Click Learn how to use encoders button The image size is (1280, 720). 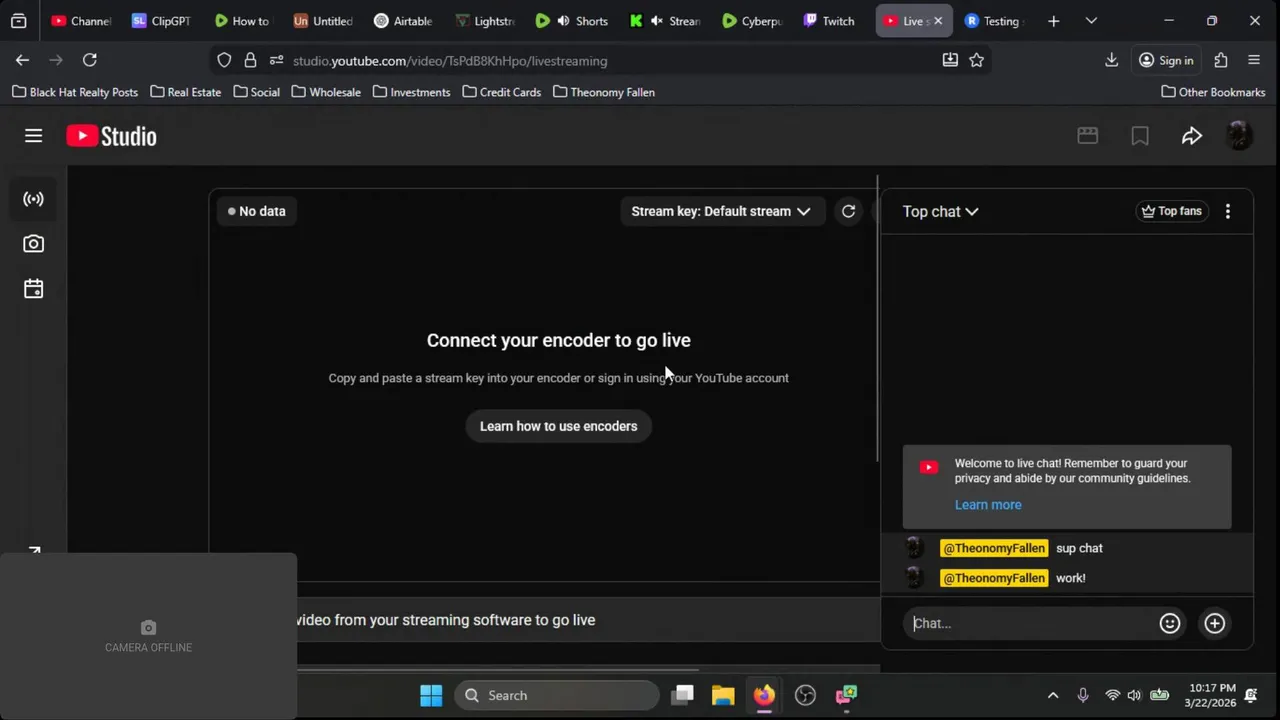tap(558, 426)
